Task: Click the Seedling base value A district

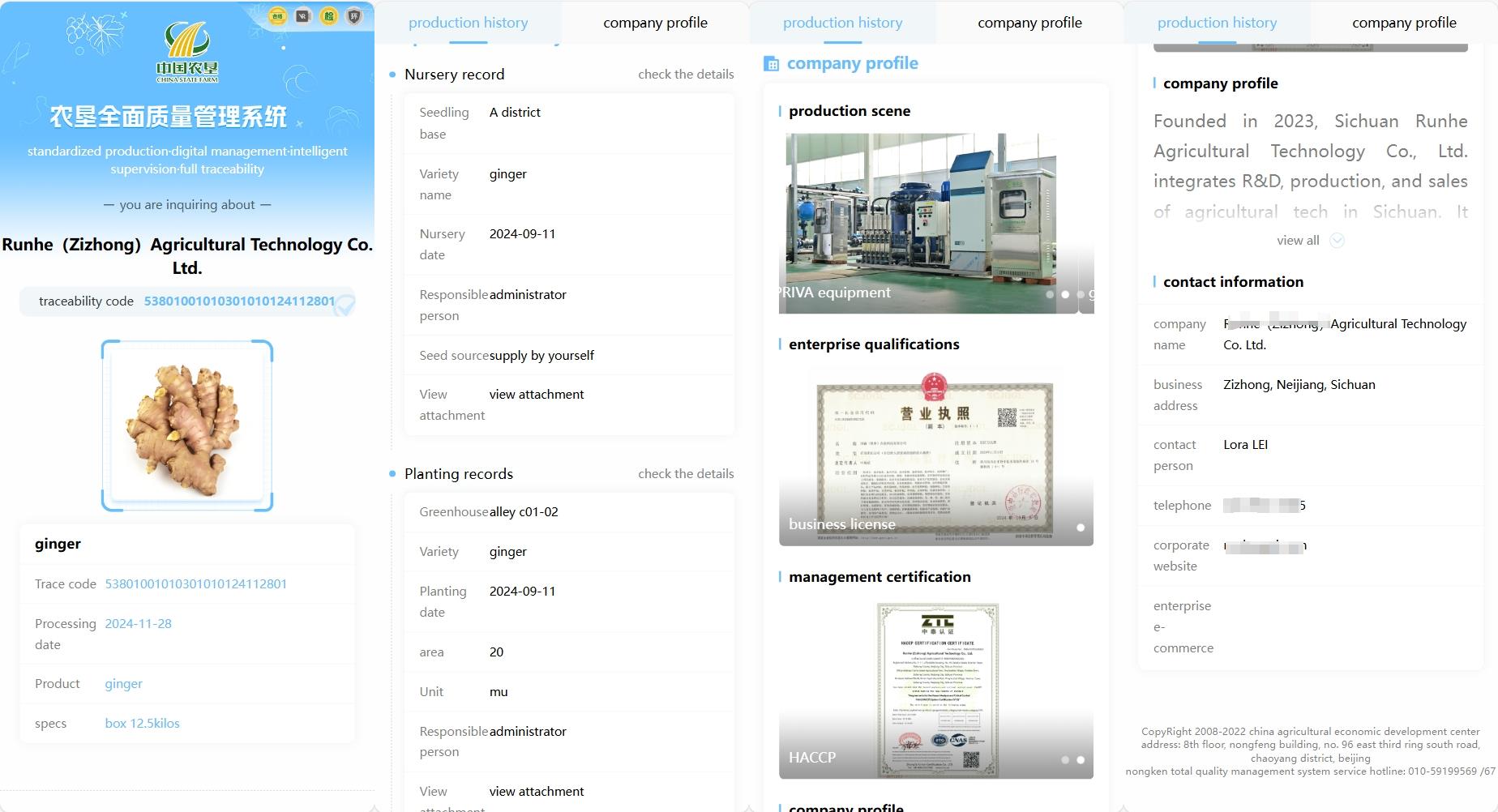Action: tap(515, 112)
